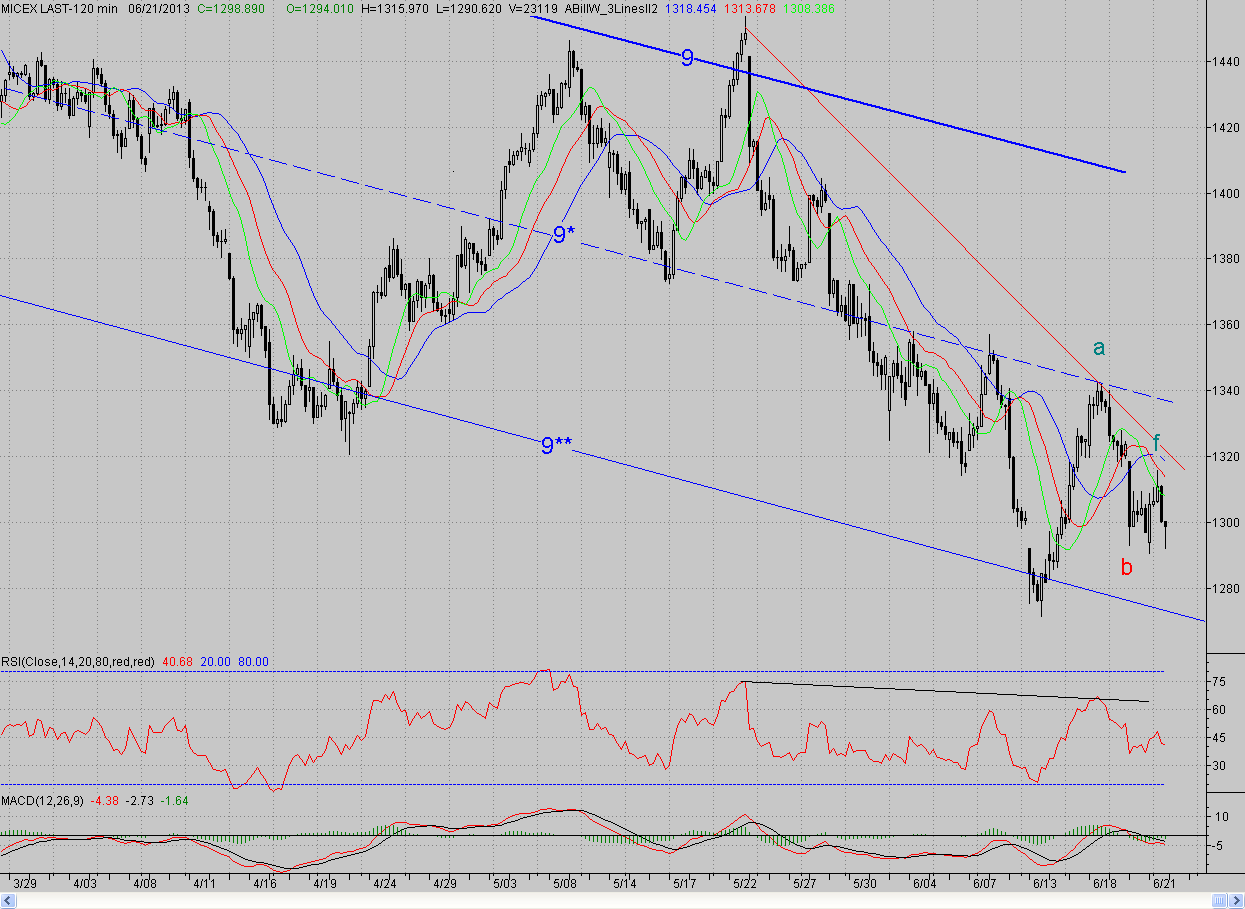Select the teal 'f' wave label
1245x909 pixels.
click(1156, 442)
